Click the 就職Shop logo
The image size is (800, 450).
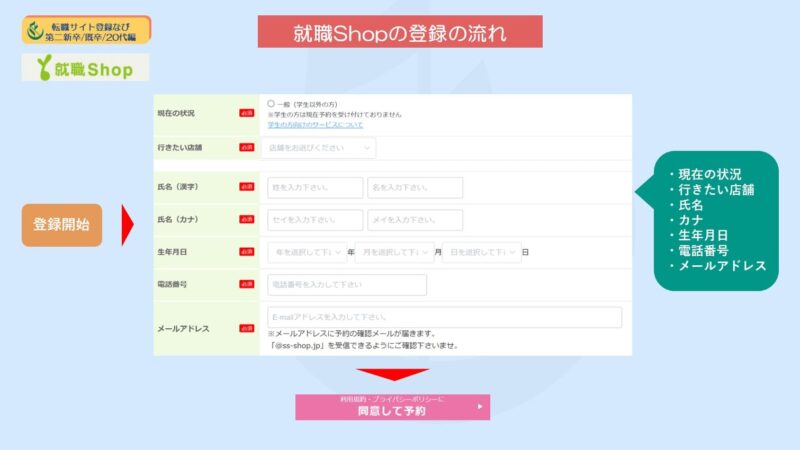click(x=85, y=67)
